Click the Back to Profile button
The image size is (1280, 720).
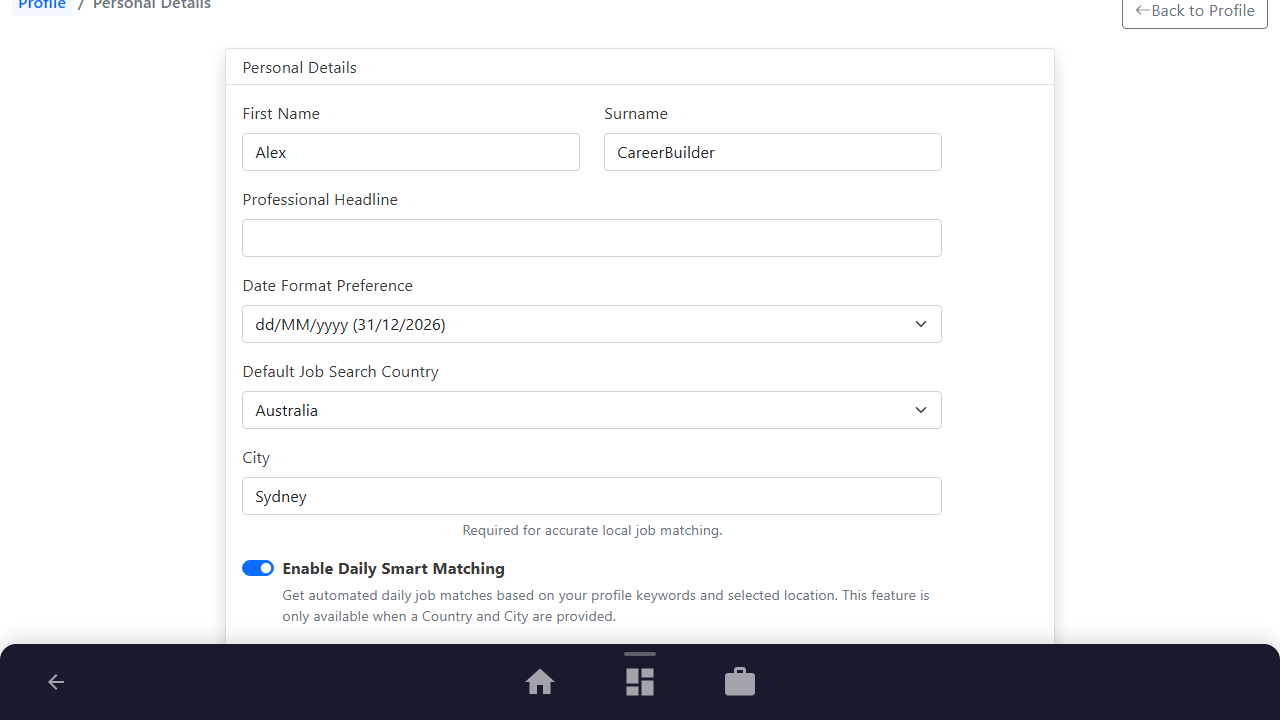tap(1195, 11)
